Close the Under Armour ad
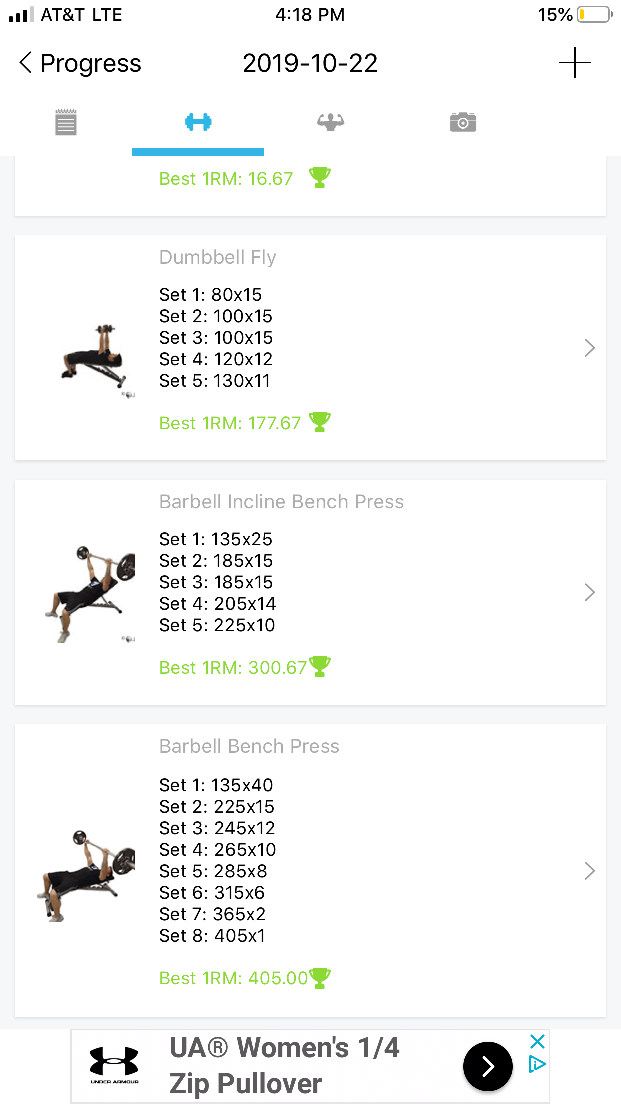The height and width of the screenshot is (1104, 621). [537, 1042]
